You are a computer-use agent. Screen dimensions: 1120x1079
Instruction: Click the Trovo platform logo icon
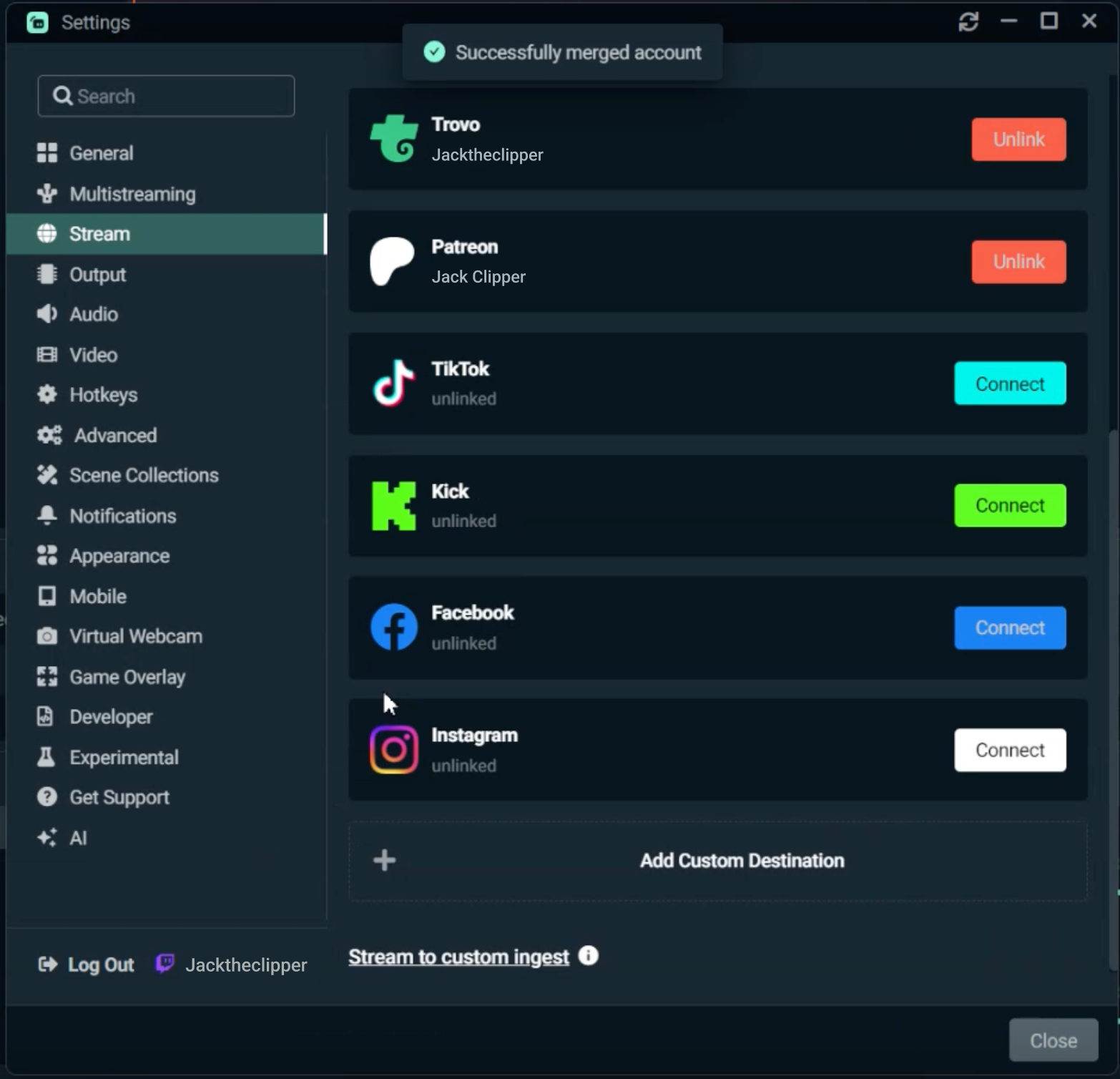click(393, 139)
